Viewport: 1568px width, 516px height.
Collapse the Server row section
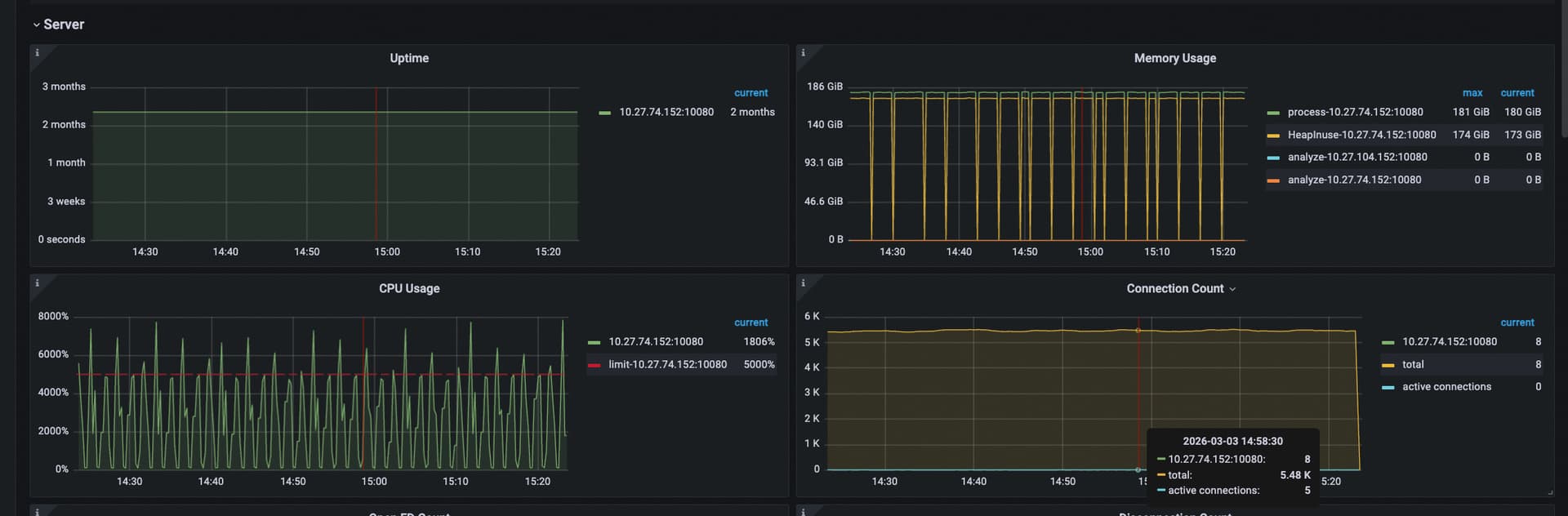tap(36, 24)
